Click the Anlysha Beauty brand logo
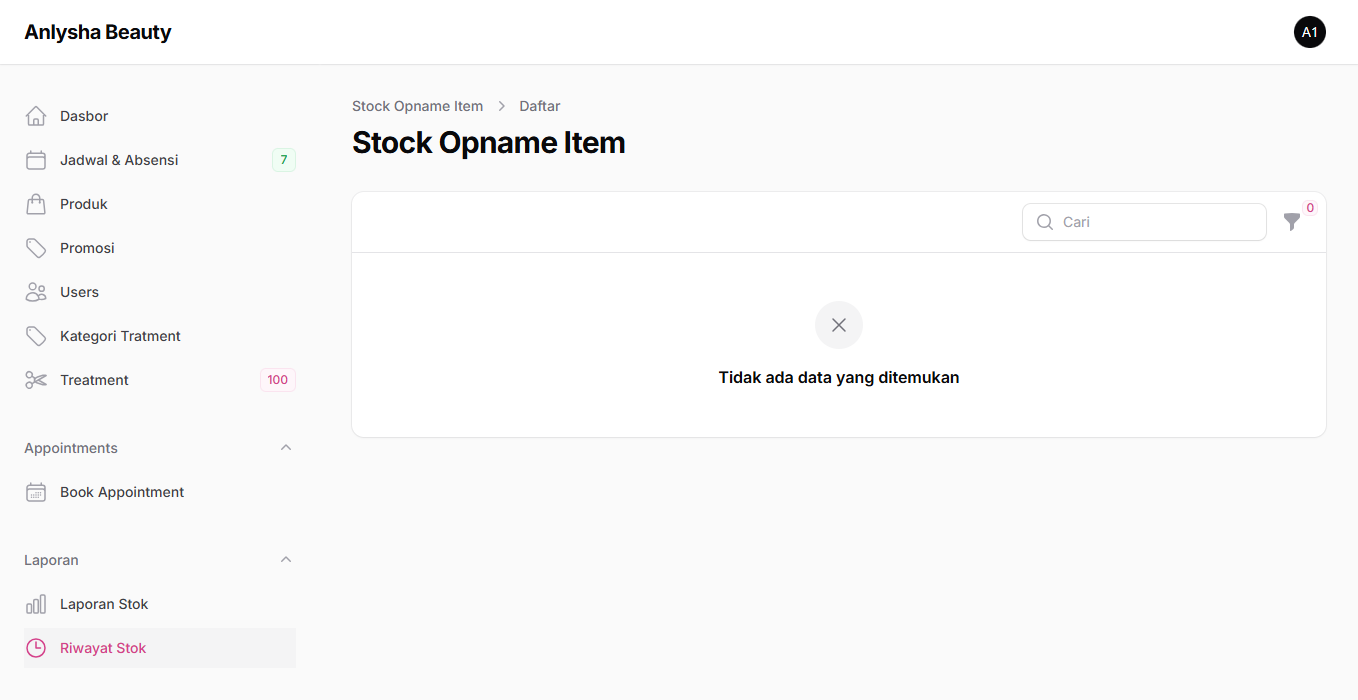This screenshot has width=1358, height=700. click(x=98, y=32)
